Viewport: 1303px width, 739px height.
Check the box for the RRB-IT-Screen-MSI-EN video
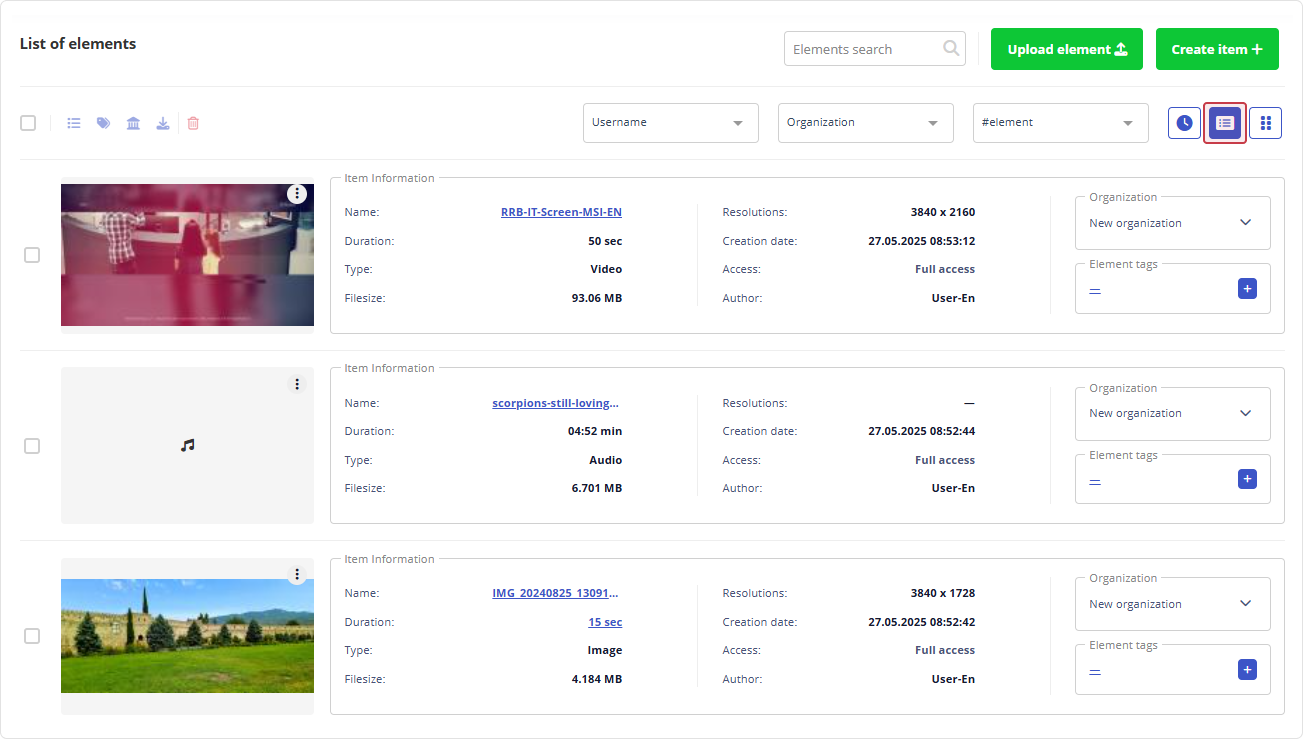pyautogui.click(x=32, y=255)
